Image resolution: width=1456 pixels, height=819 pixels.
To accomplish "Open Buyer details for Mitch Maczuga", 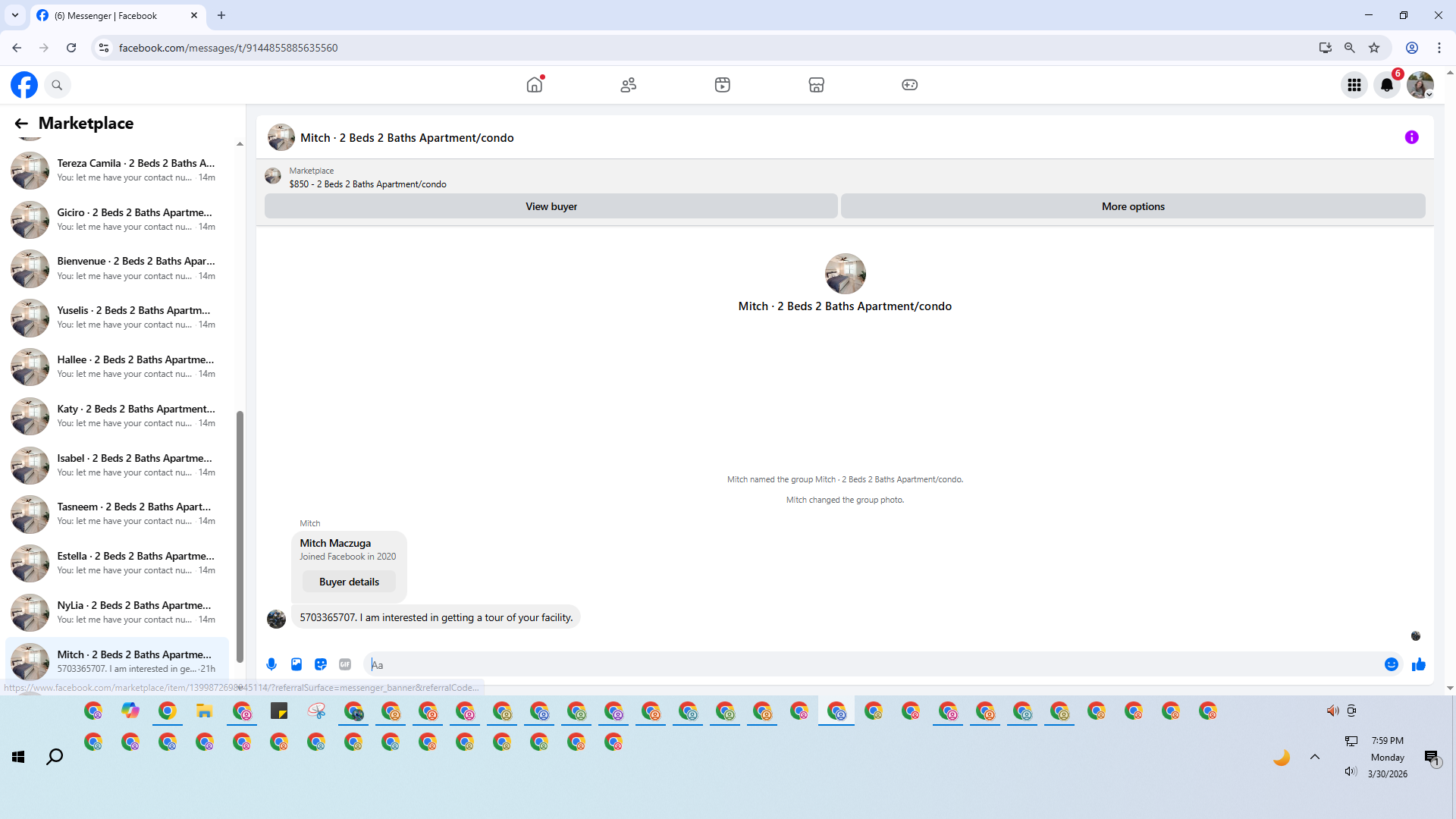I will [x=349, y=582].
